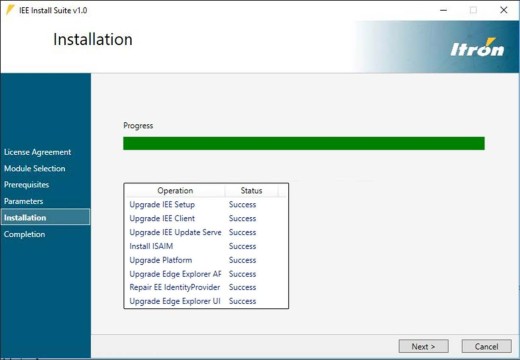Click Success status for Upgrade Platform
520x360 pixels.
pyautogui.click(x=242, y=260)
